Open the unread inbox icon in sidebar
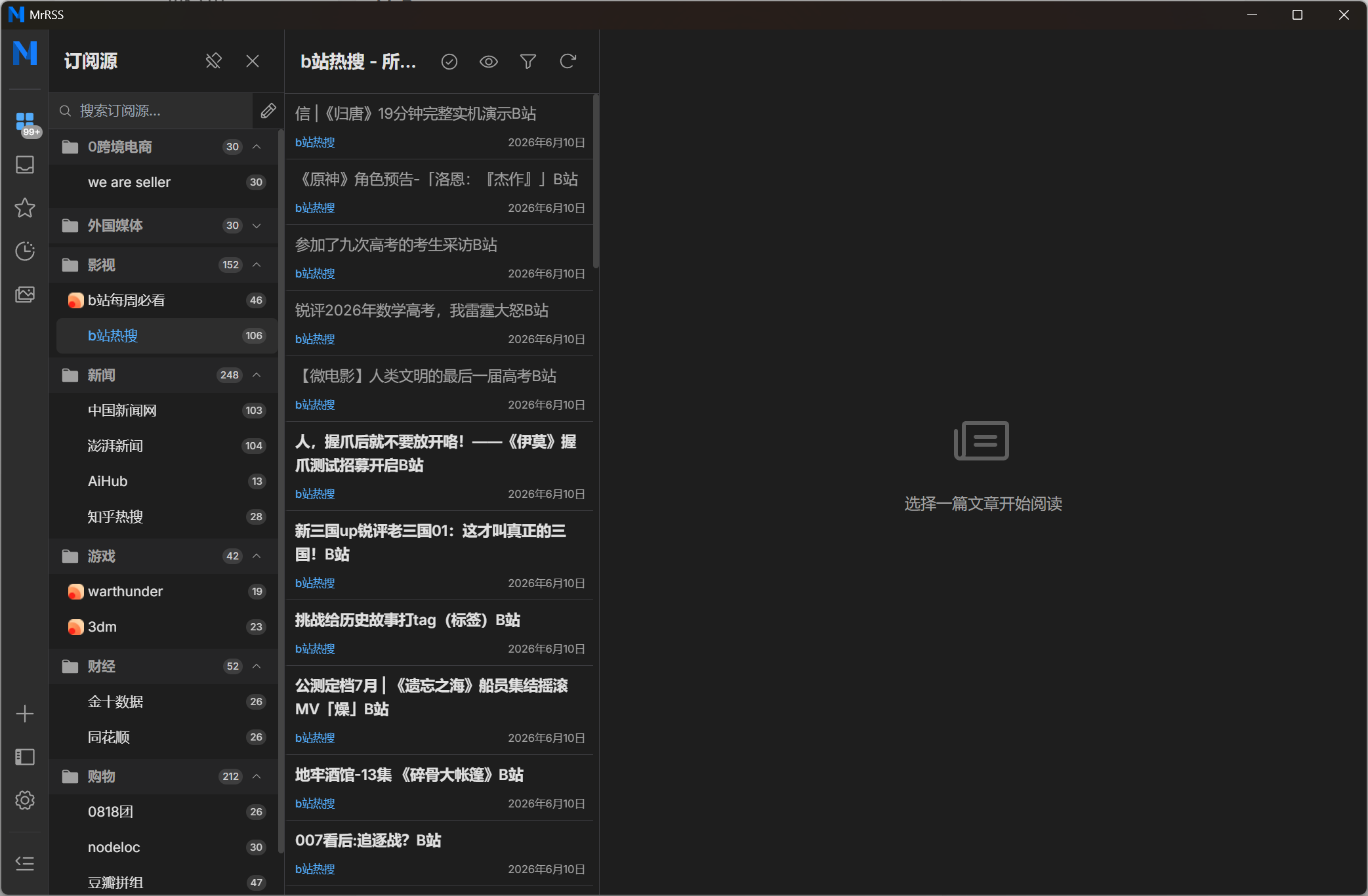Screen dimensions: 1368x896 25,165
